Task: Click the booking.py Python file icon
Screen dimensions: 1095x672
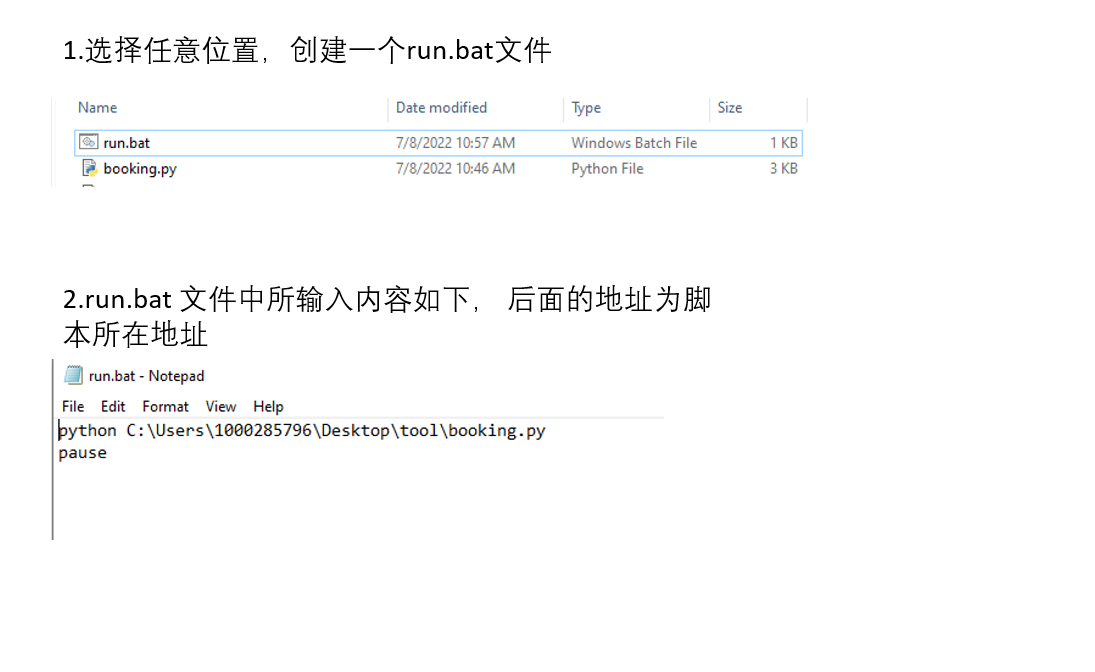Action: [90, 168]
